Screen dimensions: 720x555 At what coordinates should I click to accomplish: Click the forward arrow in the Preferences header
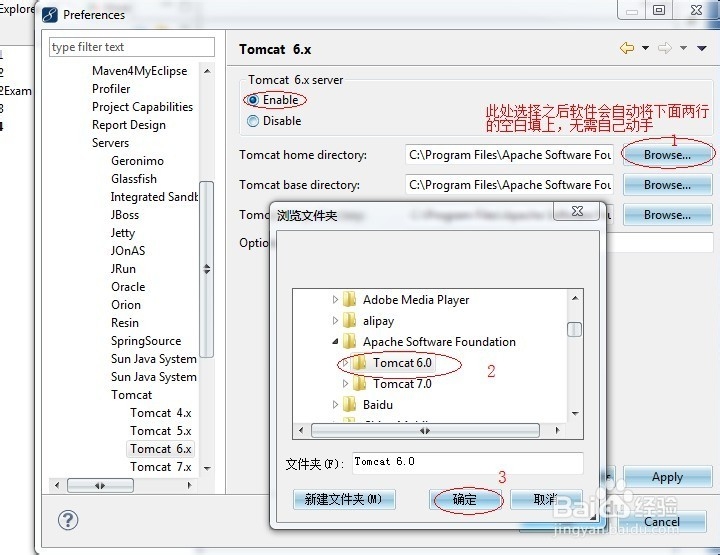tap(664, 48)
